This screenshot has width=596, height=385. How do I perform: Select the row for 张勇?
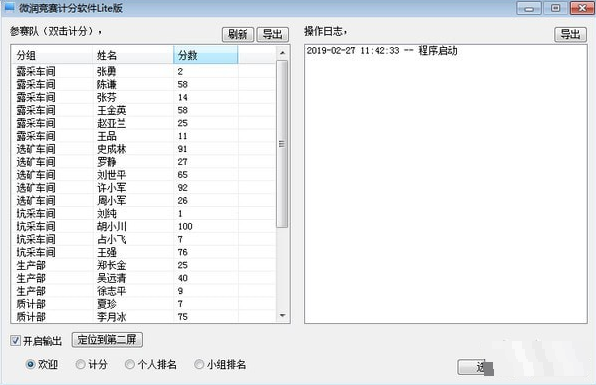point(143,71)
